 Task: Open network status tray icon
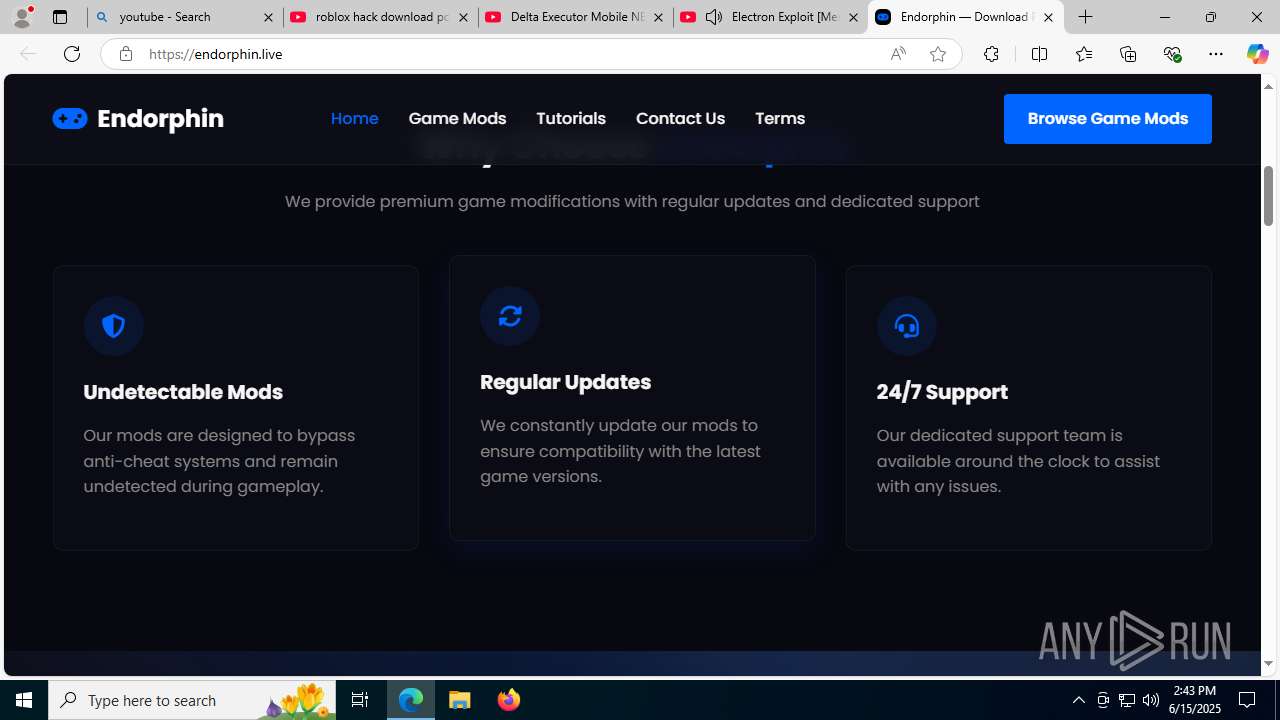click(x=1126, y=700)
